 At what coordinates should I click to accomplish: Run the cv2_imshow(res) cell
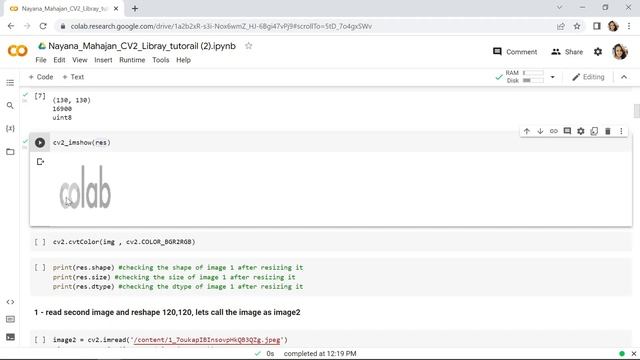point(40,142)
